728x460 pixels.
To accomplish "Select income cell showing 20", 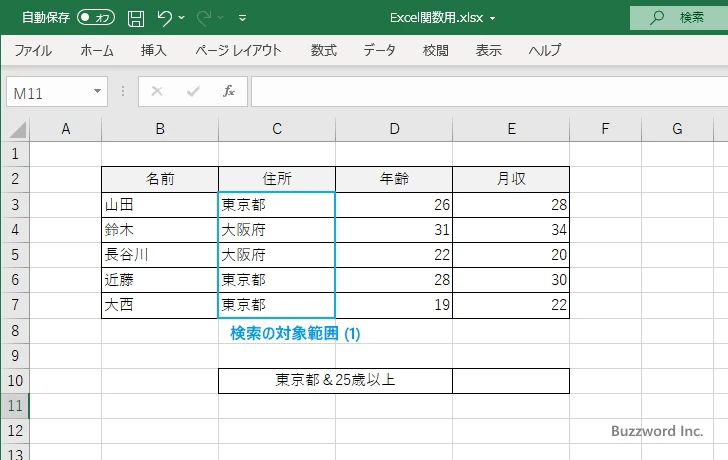I will tap(511, 255).
